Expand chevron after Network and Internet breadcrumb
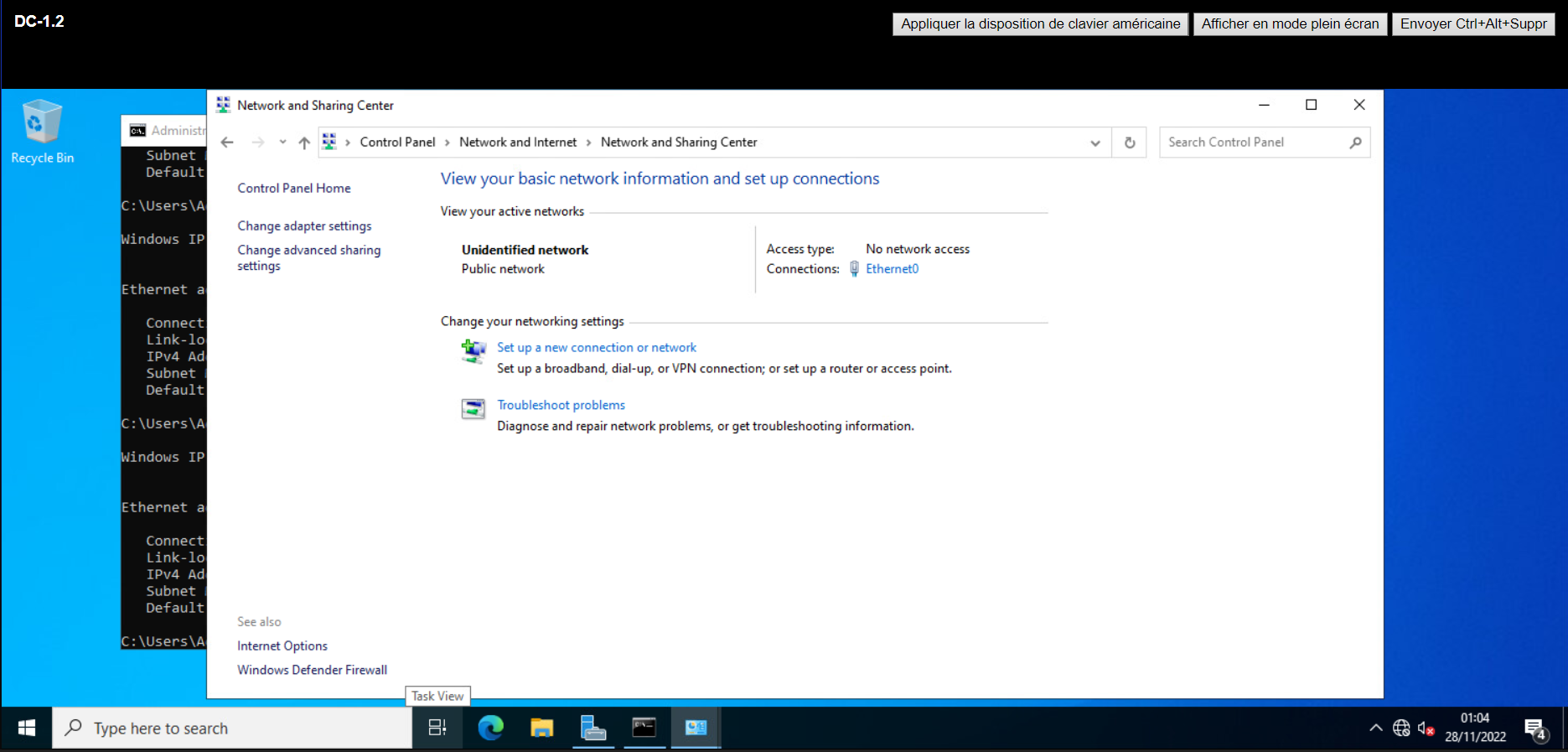The height and width of the screenshot is (752, 1568). (x=589, y=143)
